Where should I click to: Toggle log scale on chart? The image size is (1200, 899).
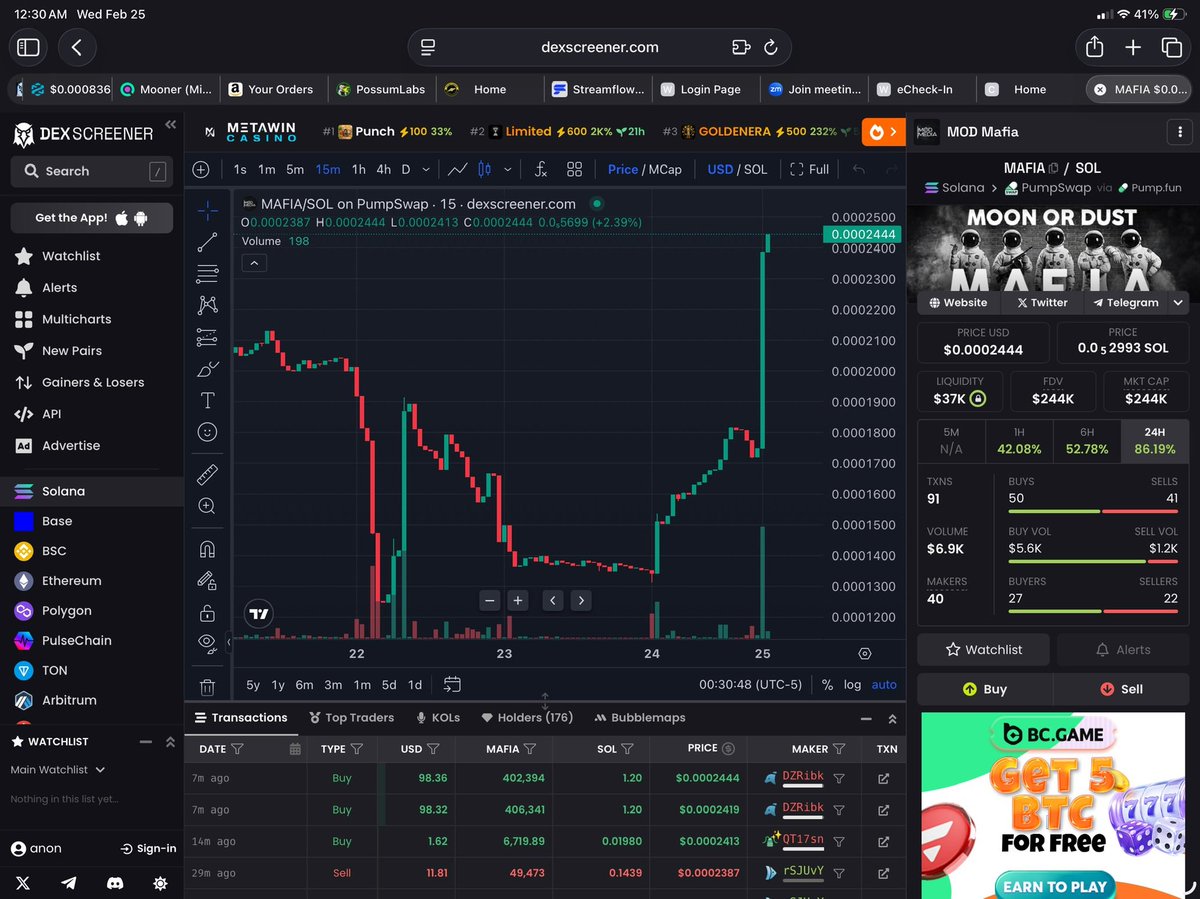[x=852, y=685]
